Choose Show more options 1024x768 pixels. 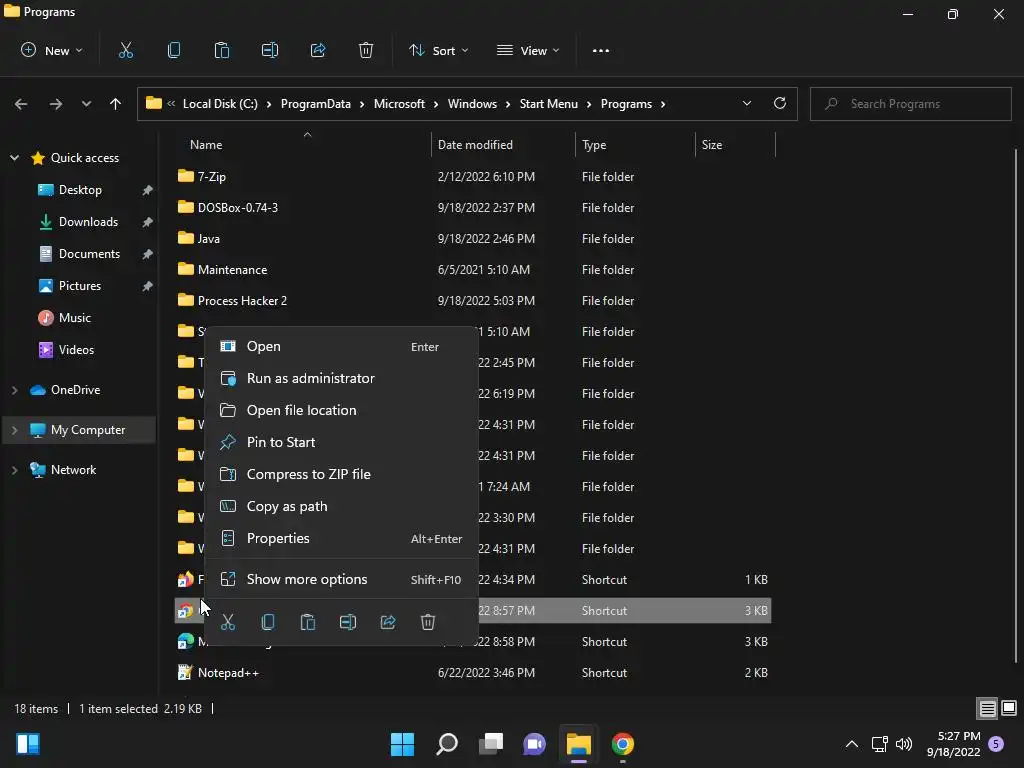pyautogui.click(x=342, y=579)
